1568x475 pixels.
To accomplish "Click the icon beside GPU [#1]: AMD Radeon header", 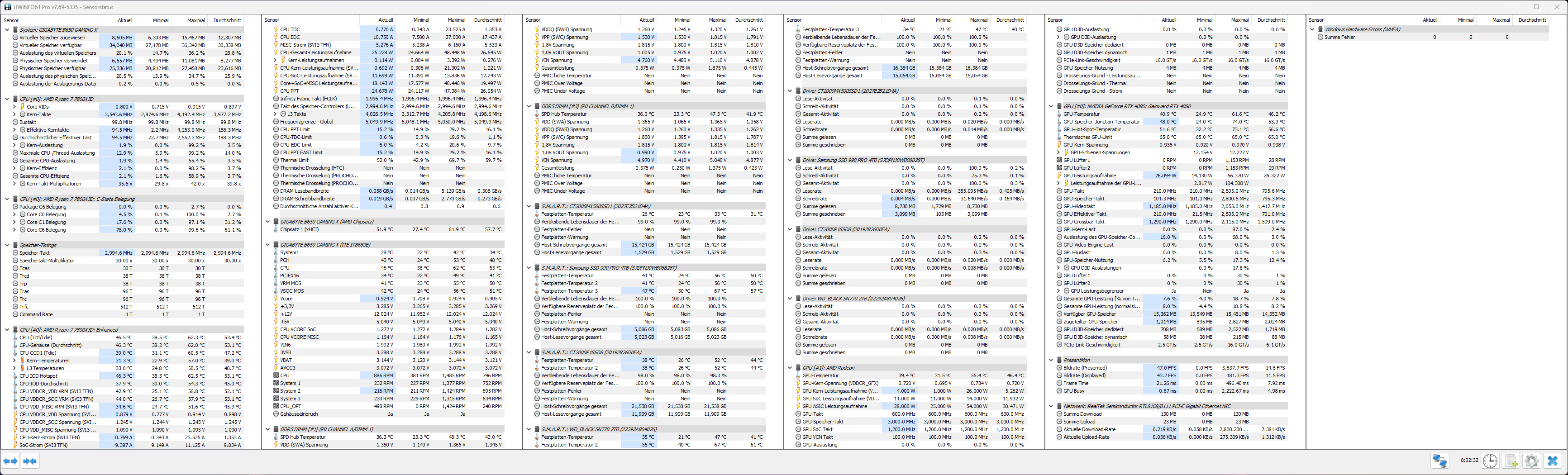I will 798,368.
